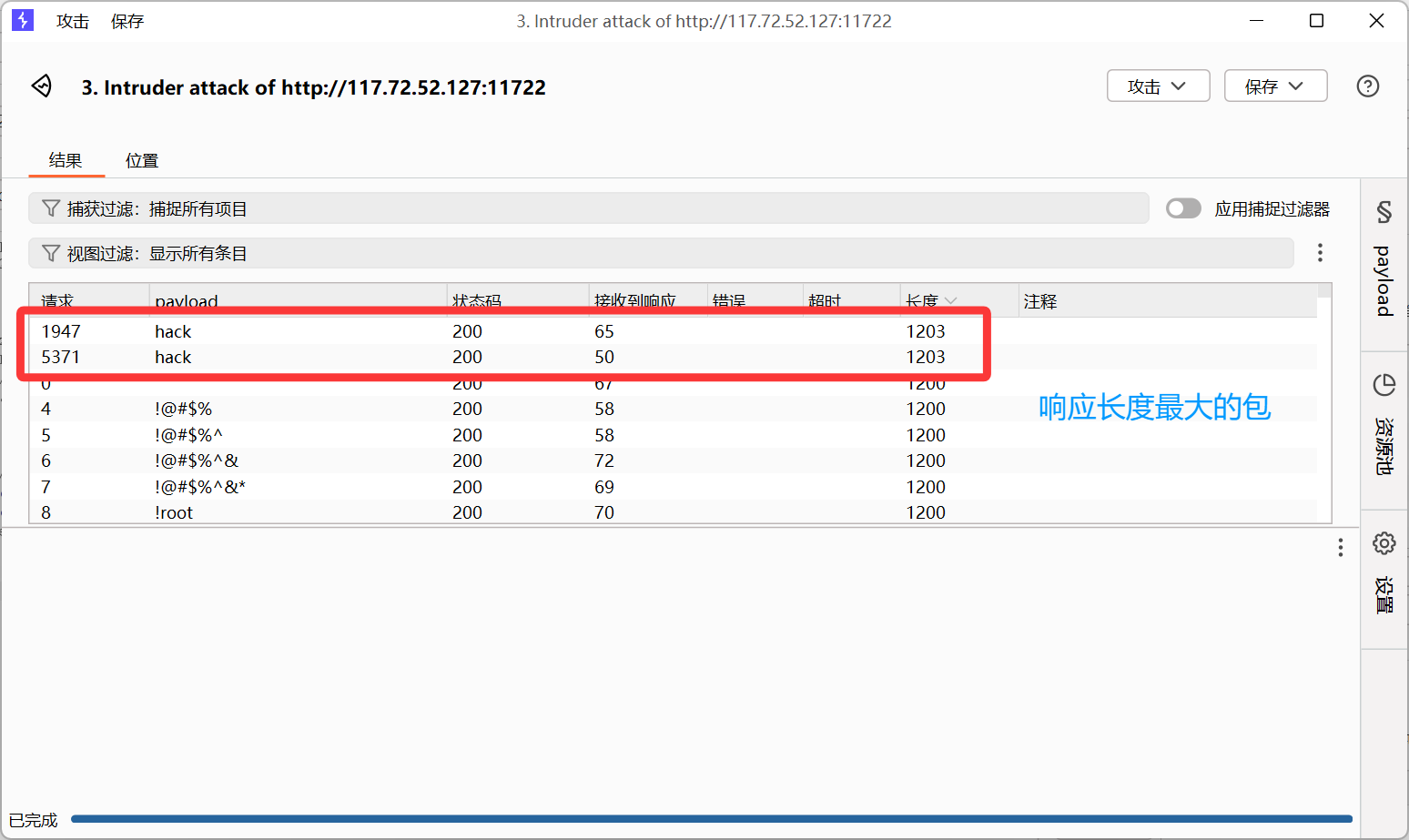Open the 攻击 dropdown button
This screenshot has width=1409, height=840.
point(1158,86)
